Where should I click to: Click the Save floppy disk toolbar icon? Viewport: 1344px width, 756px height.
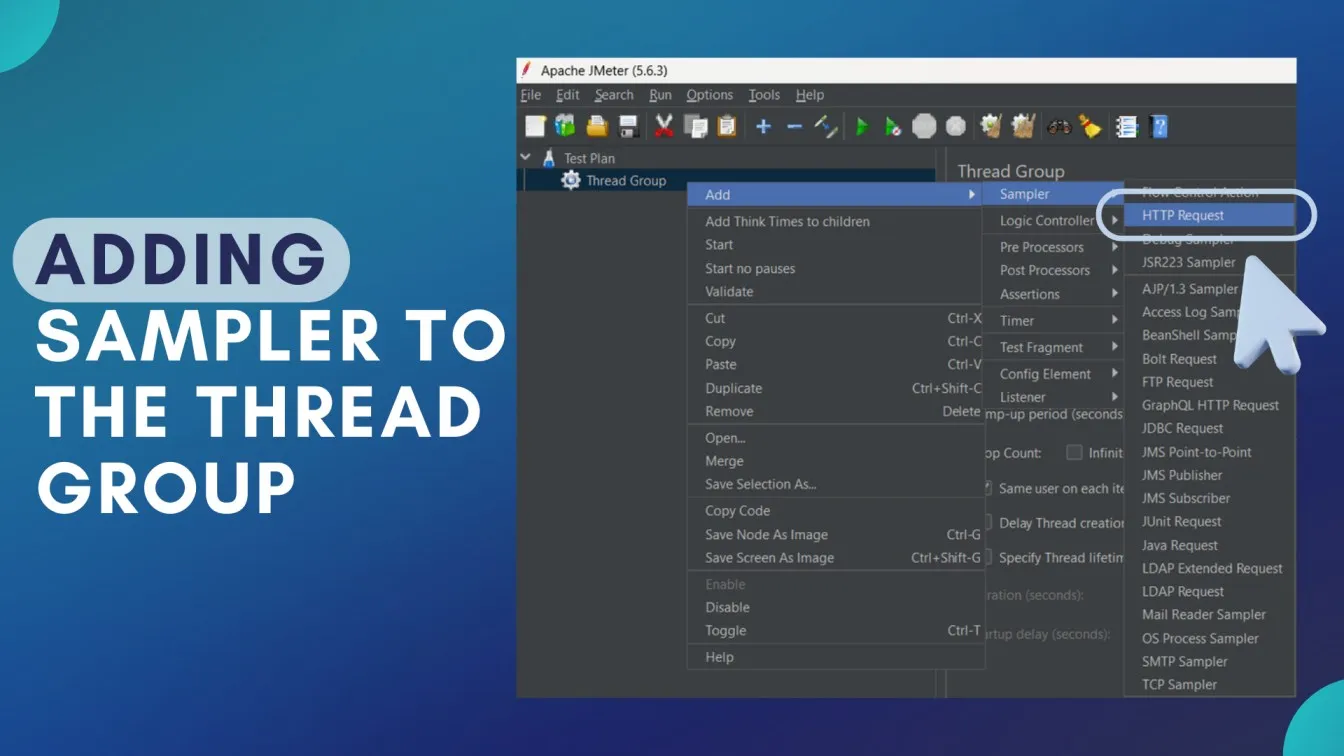[628, 126]
